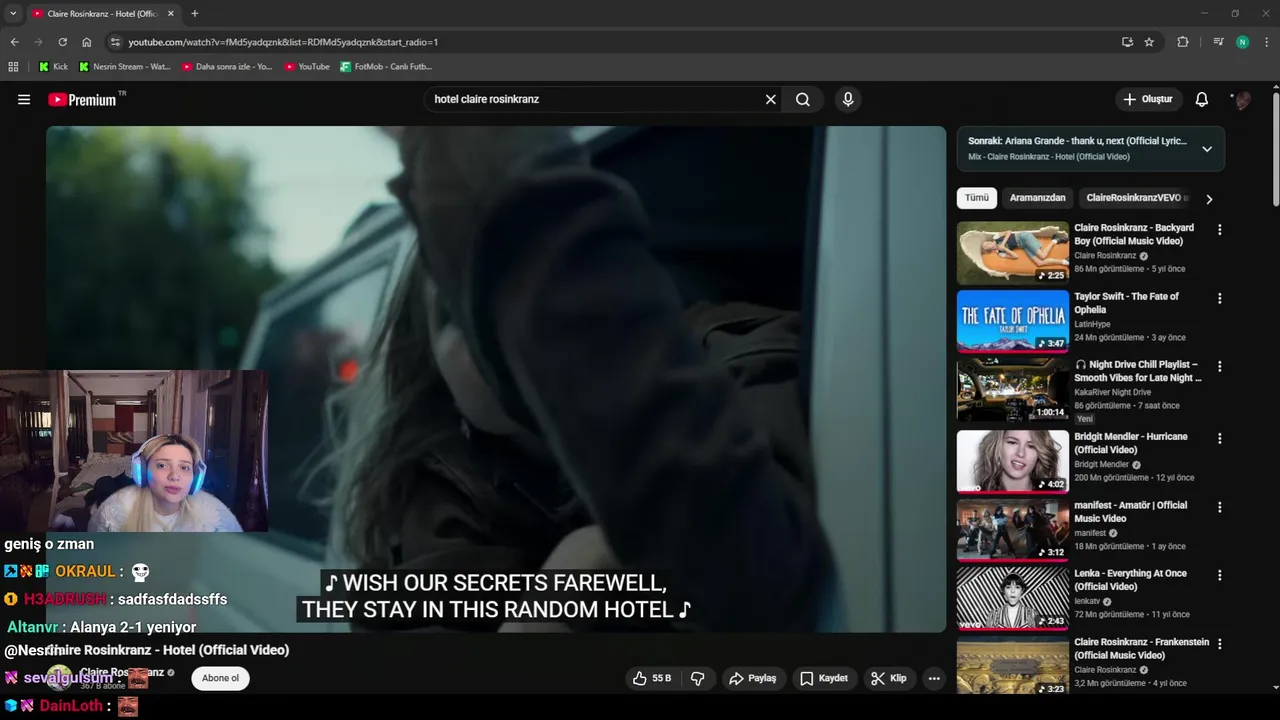Open KakaRiver Night Drive channel name
The width and height of the screenshot is (1280, 720).
pyautogui.click(x=1112, y=392)
